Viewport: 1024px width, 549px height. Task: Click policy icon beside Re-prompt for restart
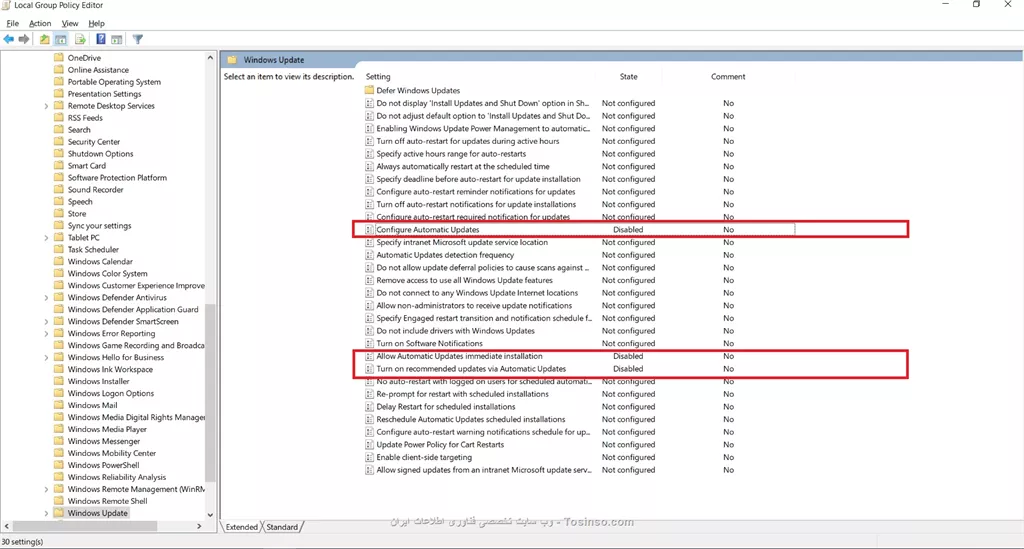click(369, 394)
